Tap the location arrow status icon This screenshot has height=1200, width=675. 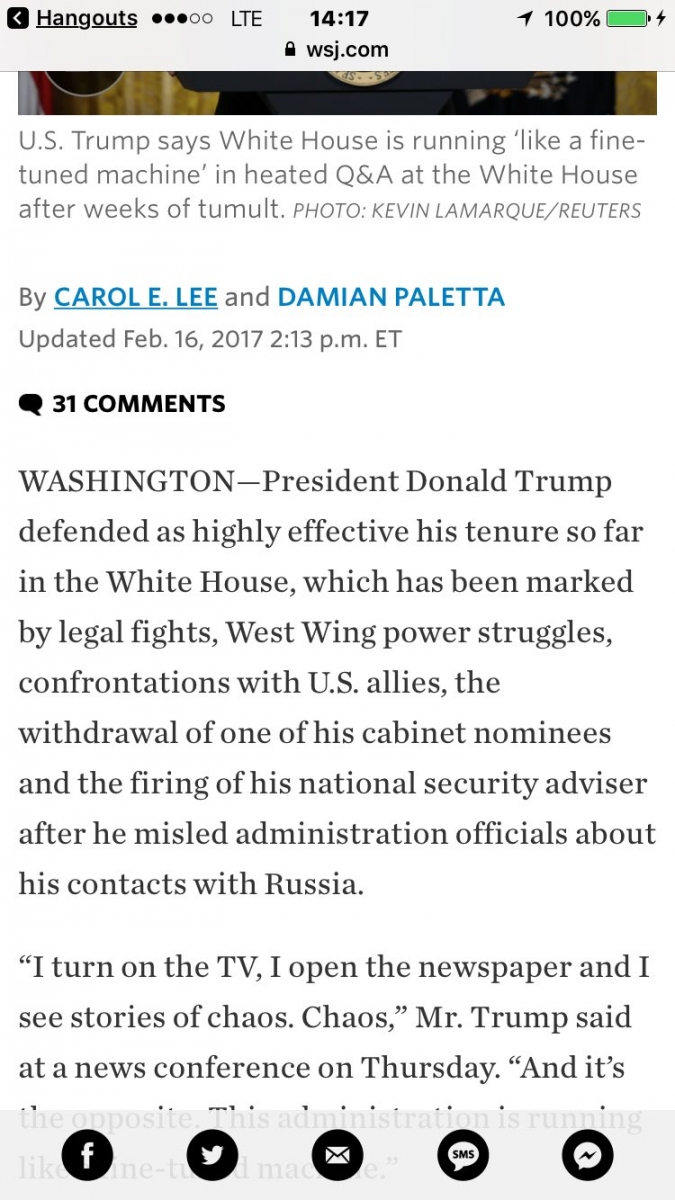(525, 18)
